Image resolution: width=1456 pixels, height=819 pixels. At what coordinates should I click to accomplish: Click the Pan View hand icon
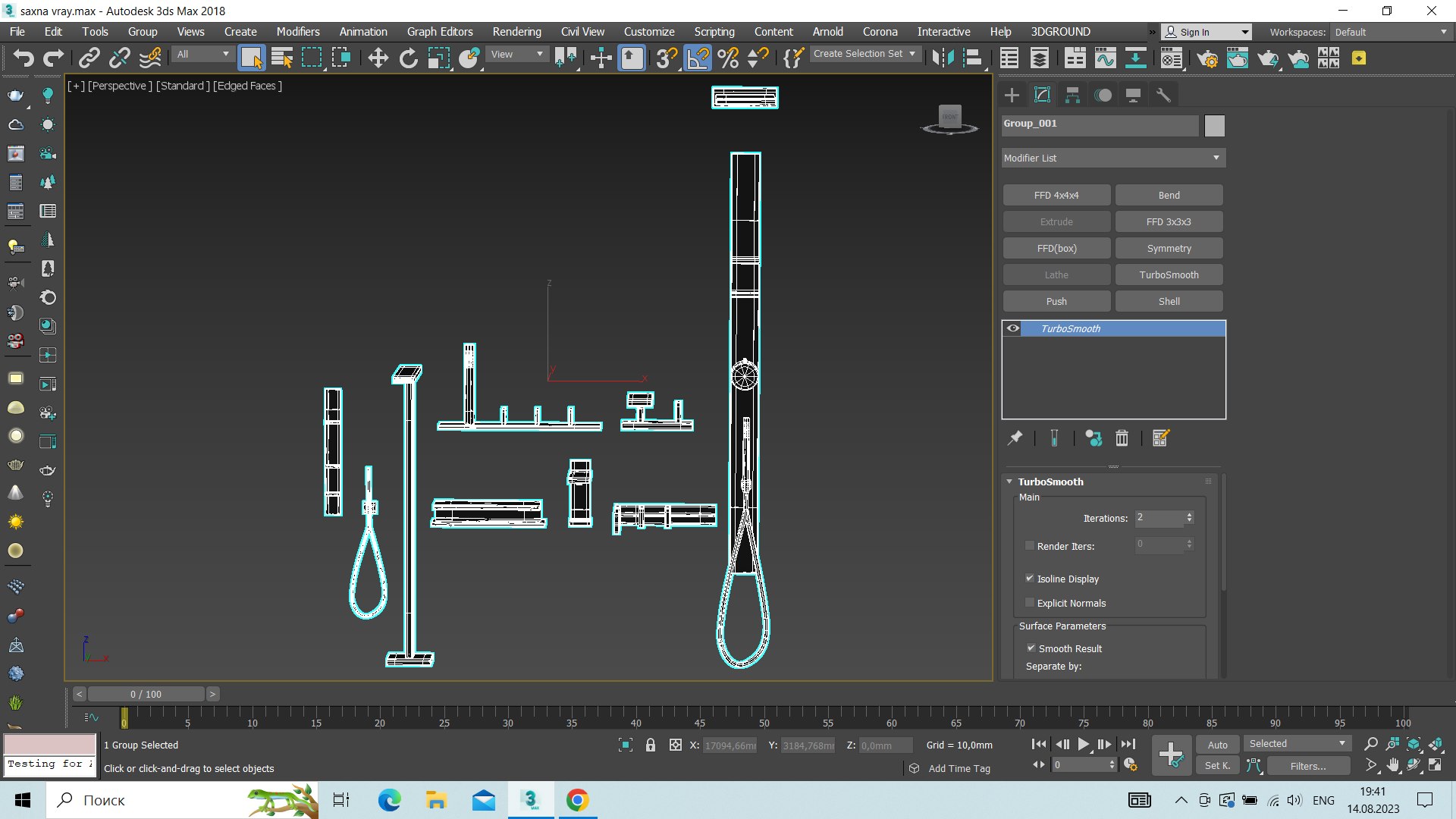point(1392,765)
